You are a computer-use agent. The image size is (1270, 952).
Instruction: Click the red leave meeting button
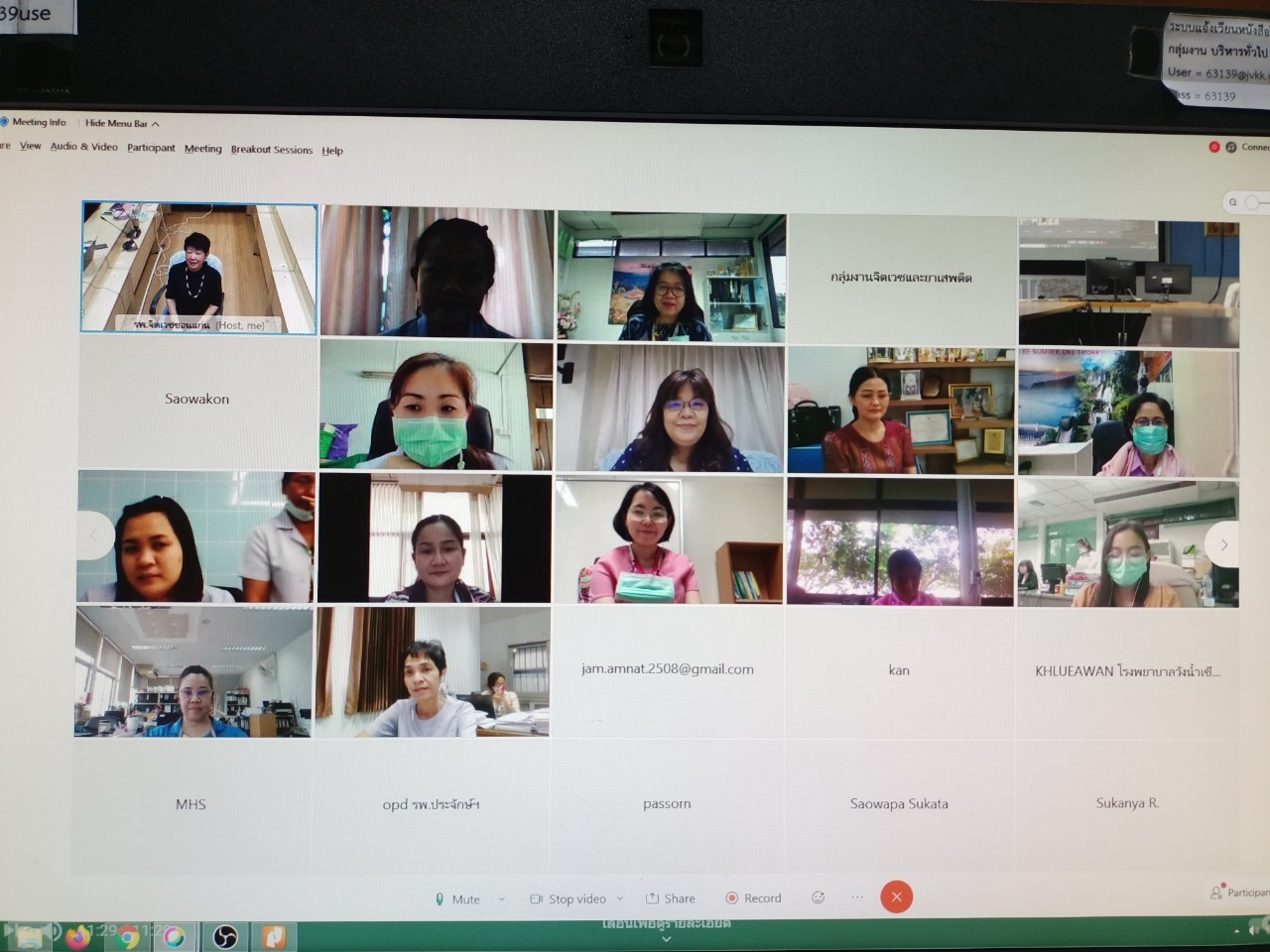[896, 897]
